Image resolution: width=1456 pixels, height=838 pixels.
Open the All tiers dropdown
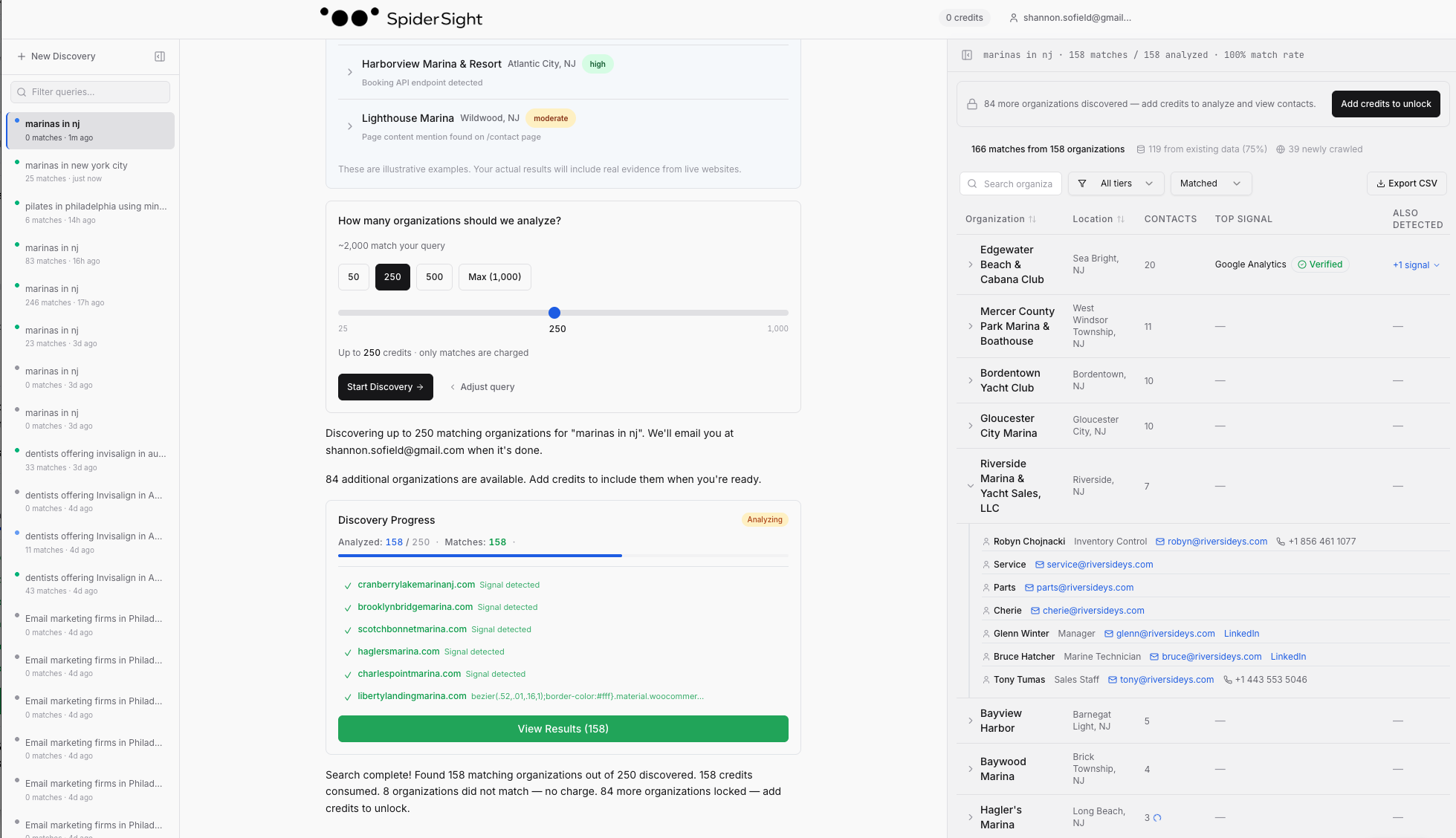[x=1116, y=183]
